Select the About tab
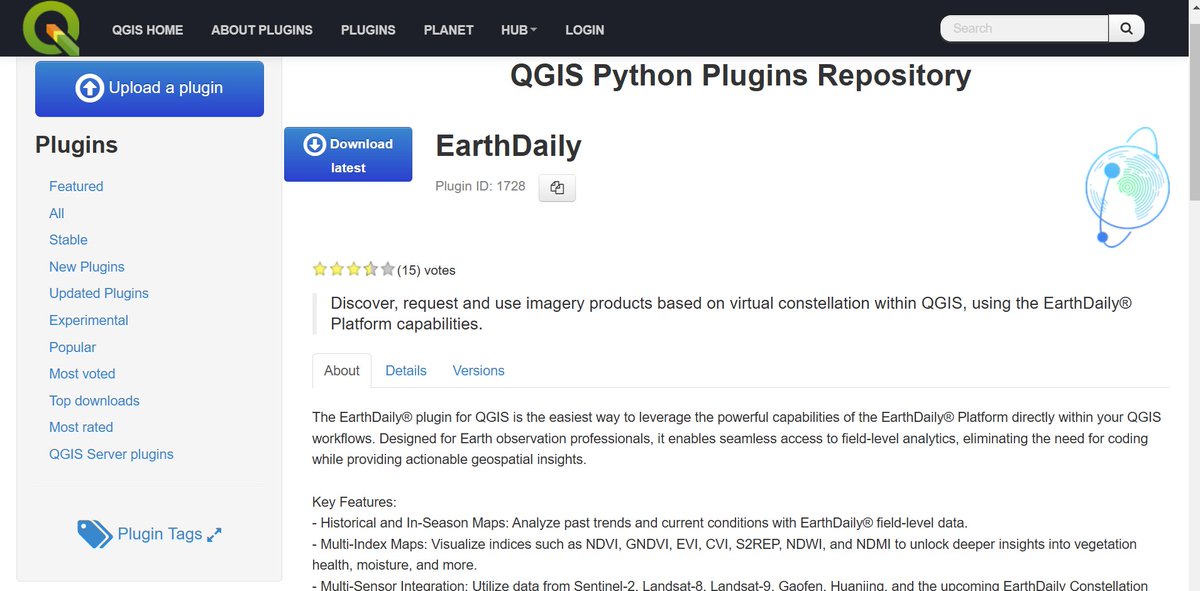 (342, 370)
